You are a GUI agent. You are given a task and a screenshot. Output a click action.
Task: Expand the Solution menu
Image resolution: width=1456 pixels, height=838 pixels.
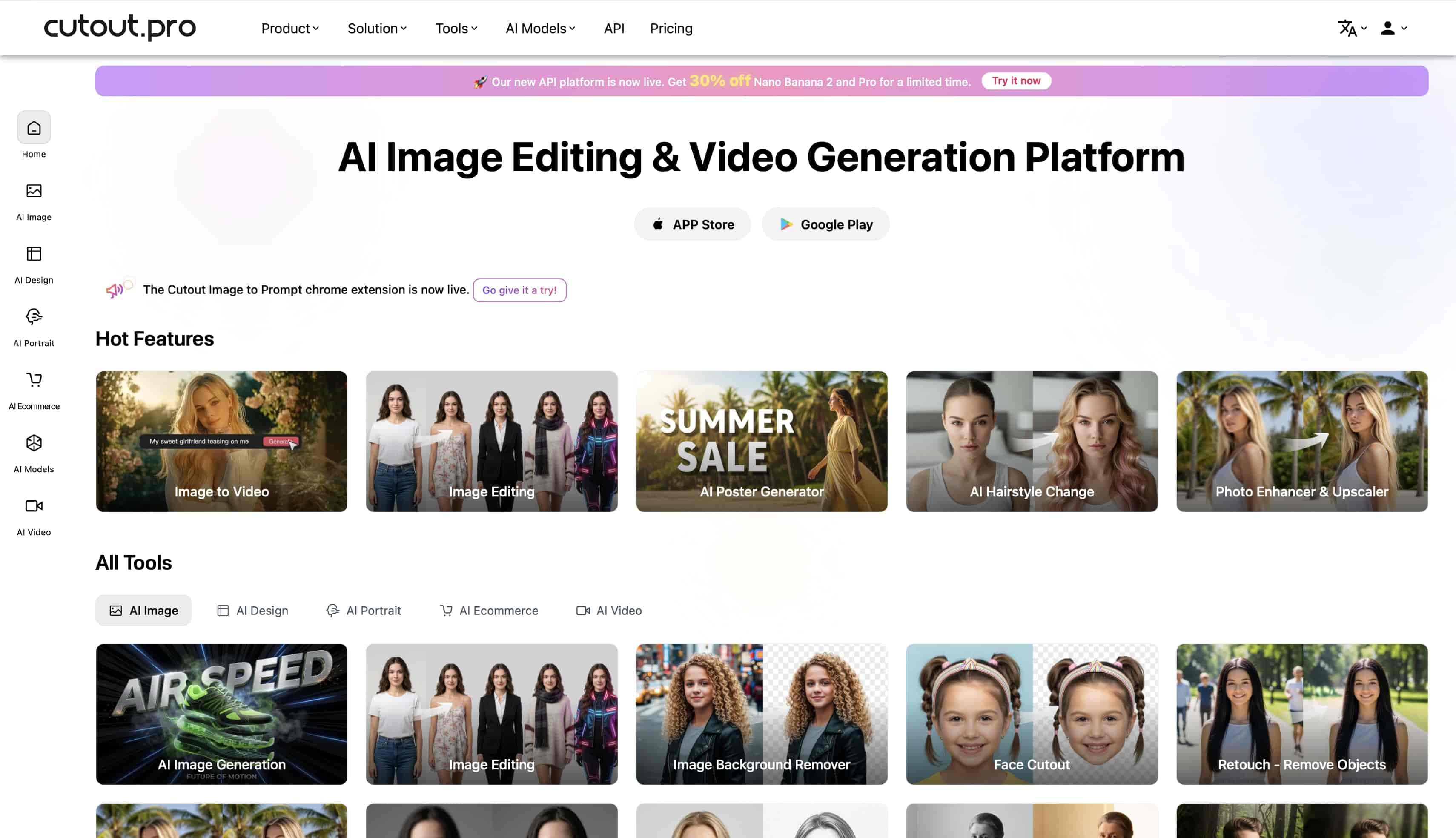[x=377, y=28]
